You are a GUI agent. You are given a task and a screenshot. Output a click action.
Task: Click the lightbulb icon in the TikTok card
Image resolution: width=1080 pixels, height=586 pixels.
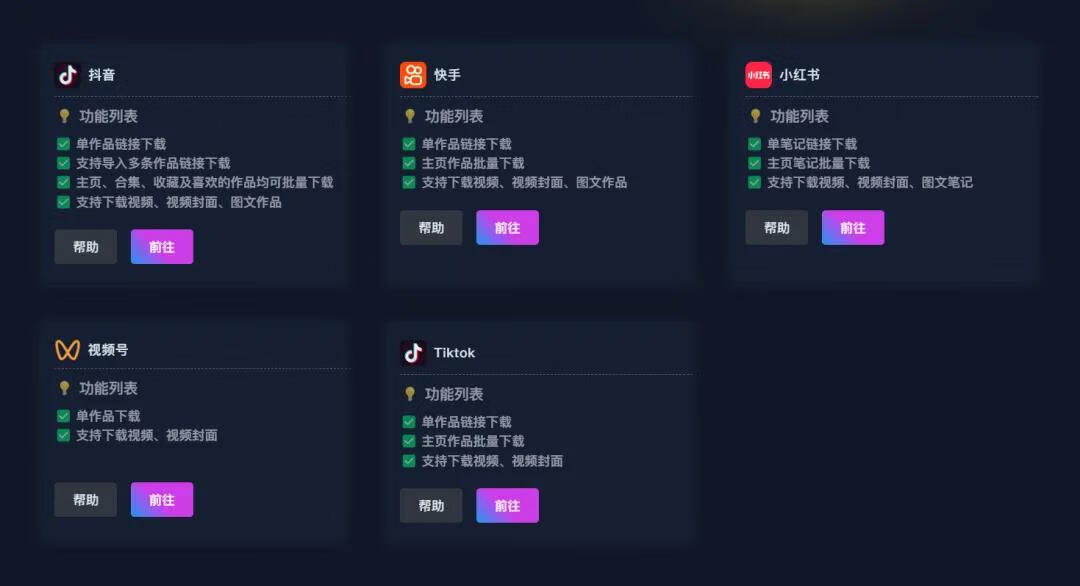pyautogui.click(x=410, y=393)
